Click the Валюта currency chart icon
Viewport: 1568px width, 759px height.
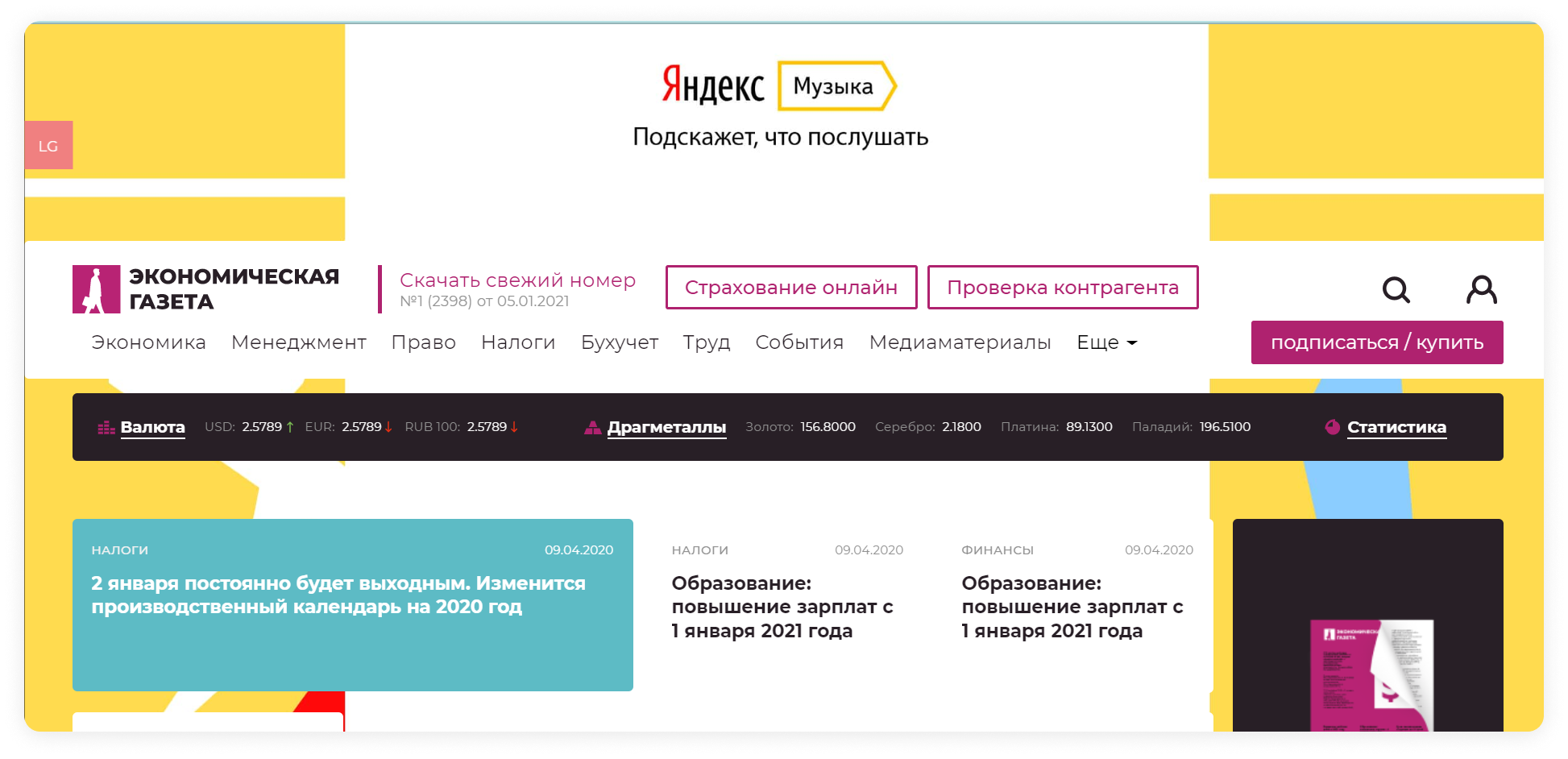coord(106,428)
